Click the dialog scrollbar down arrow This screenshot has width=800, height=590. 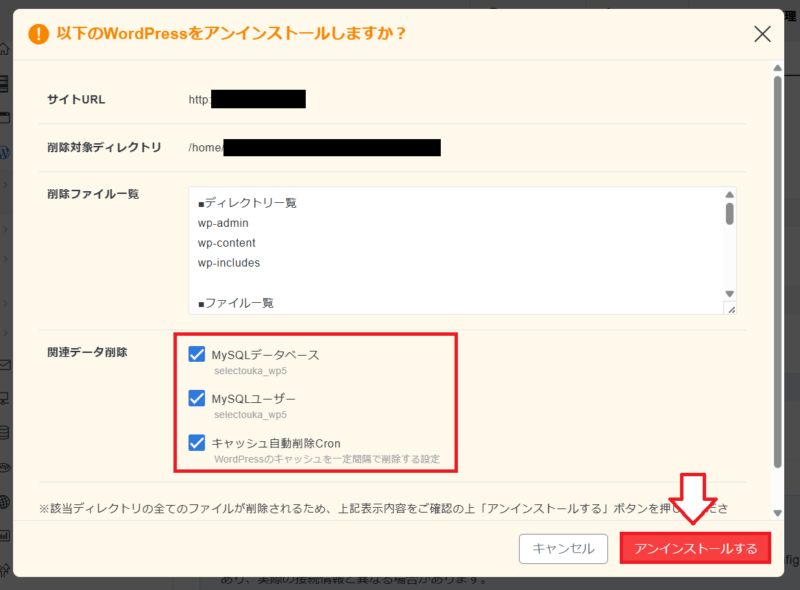coord(778,513)
